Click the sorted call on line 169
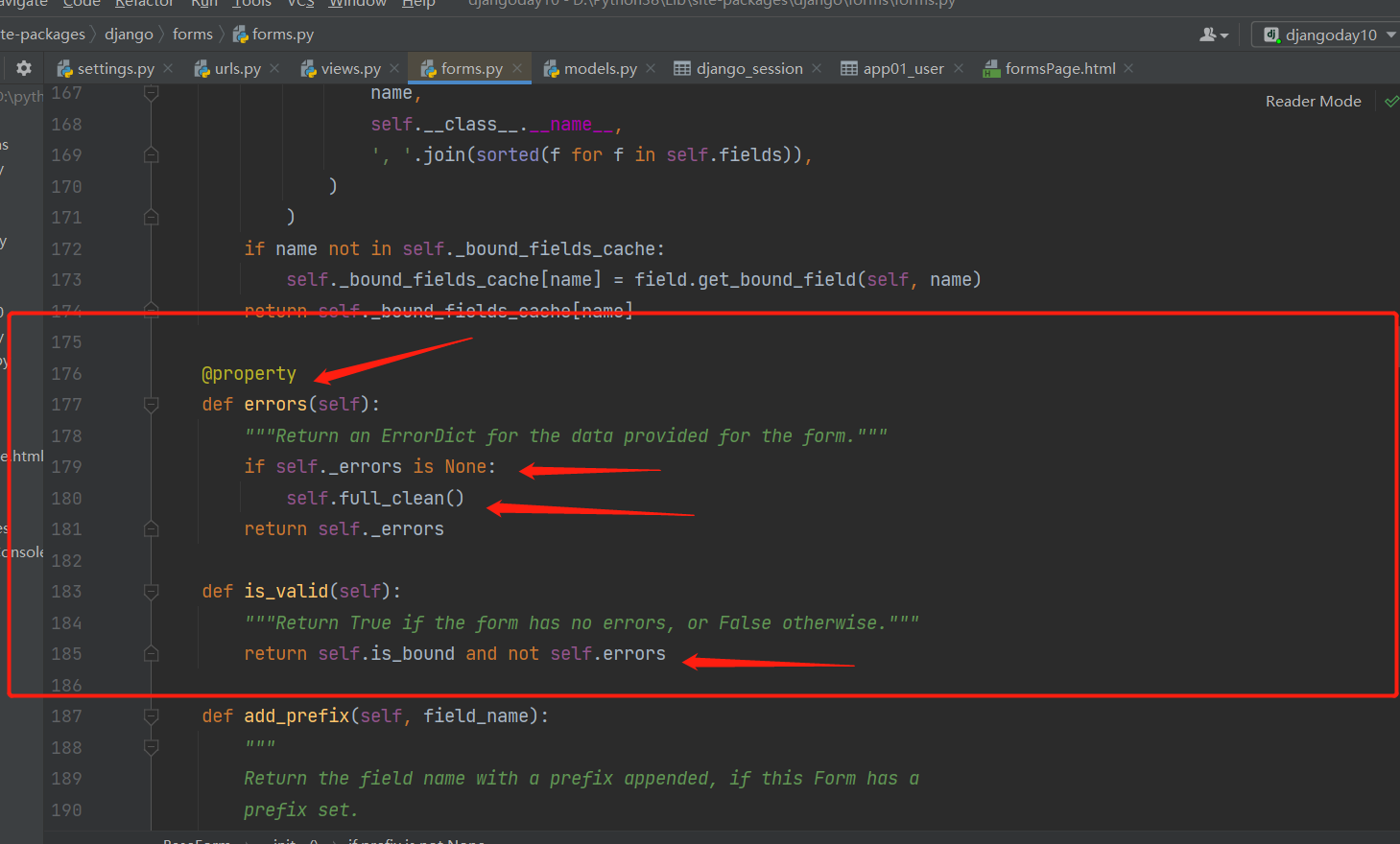 point(508,155)
